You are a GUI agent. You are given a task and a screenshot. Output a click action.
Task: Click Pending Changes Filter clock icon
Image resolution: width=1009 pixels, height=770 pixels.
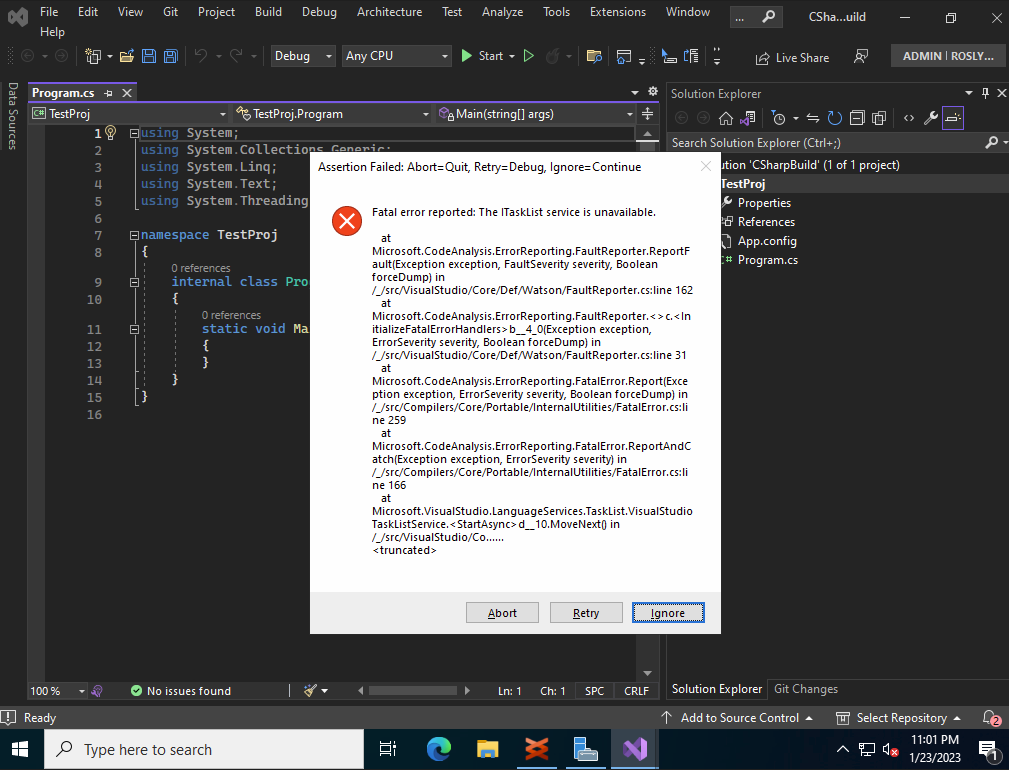pyautogui.click(x=779, y=118)
